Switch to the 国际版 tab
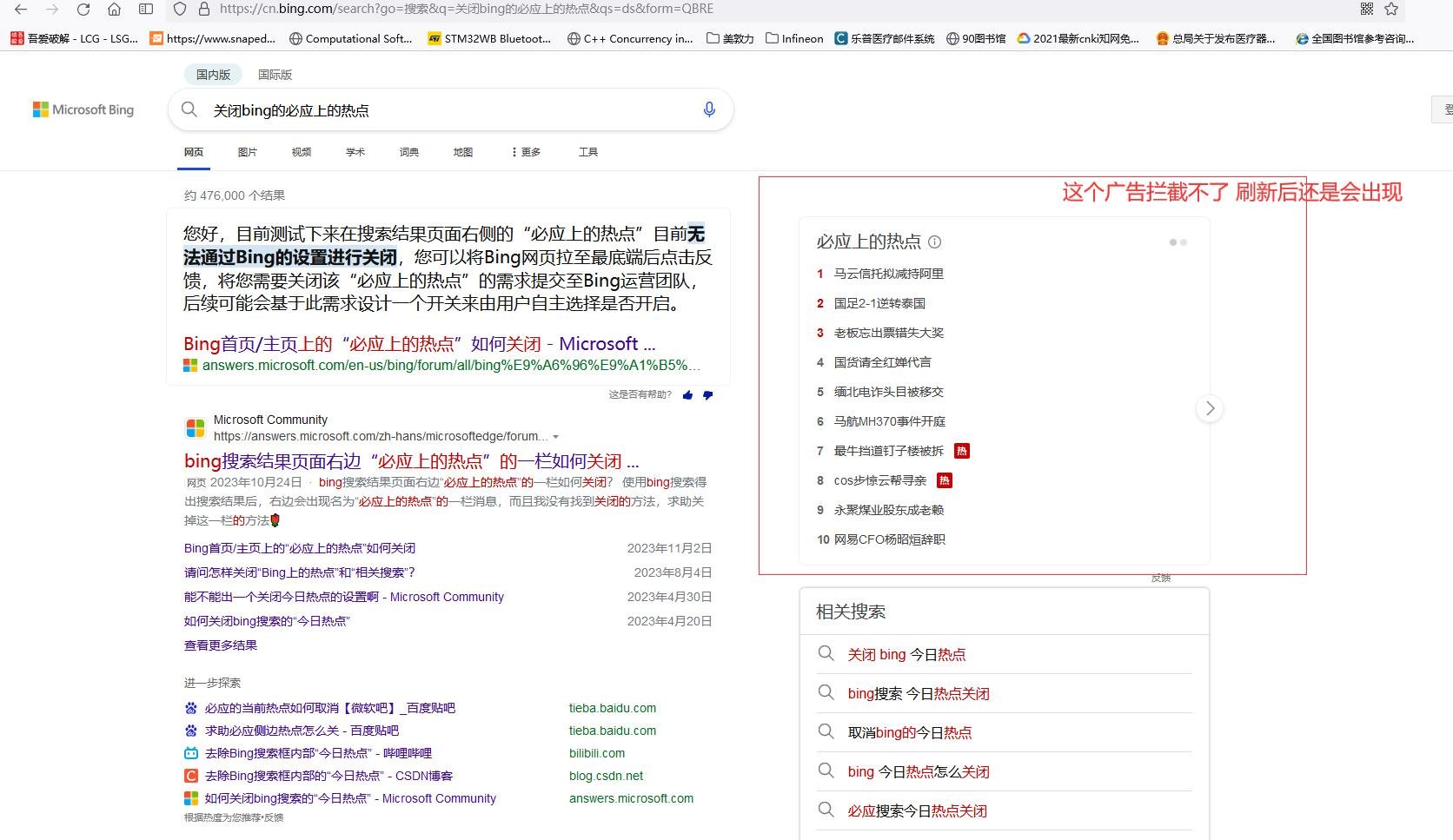 275,74
